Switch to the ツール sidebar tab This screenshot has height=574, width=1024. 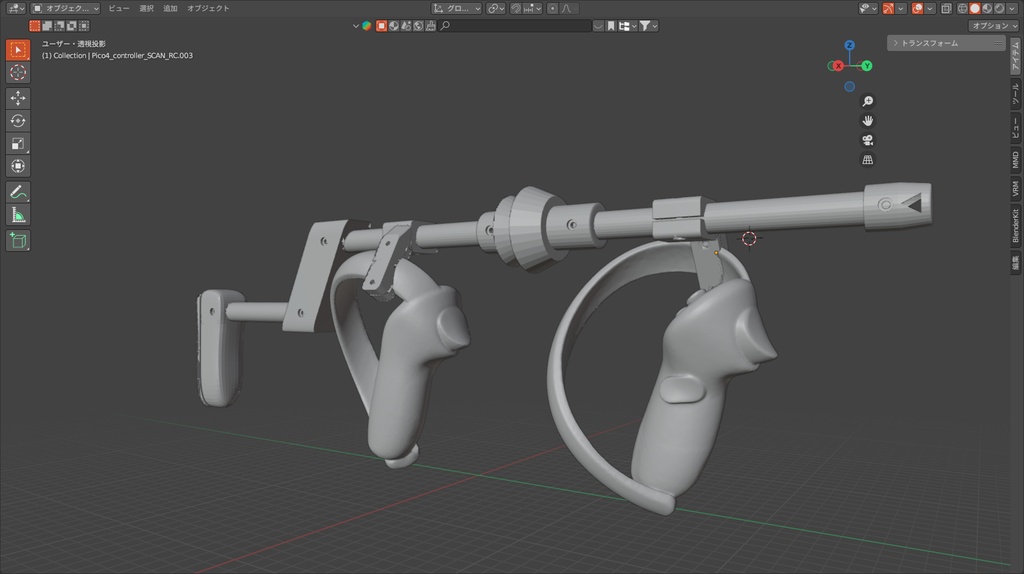click(1016, 94)
